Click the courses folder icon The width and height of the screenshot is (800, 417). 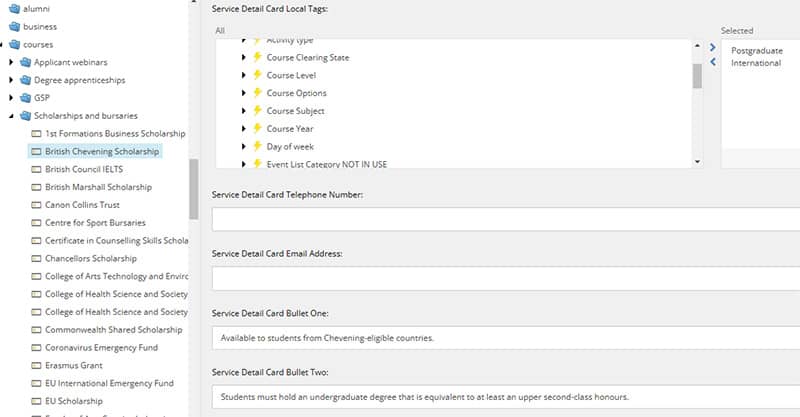coord(15,44)
